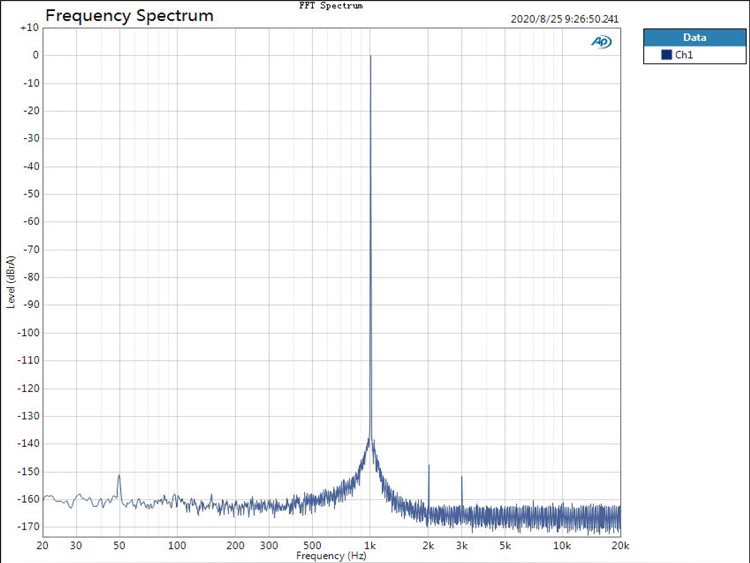Screen dimensions: 750x563
Task: Click the 2k x-axis tick label
Action: [428, 546]
